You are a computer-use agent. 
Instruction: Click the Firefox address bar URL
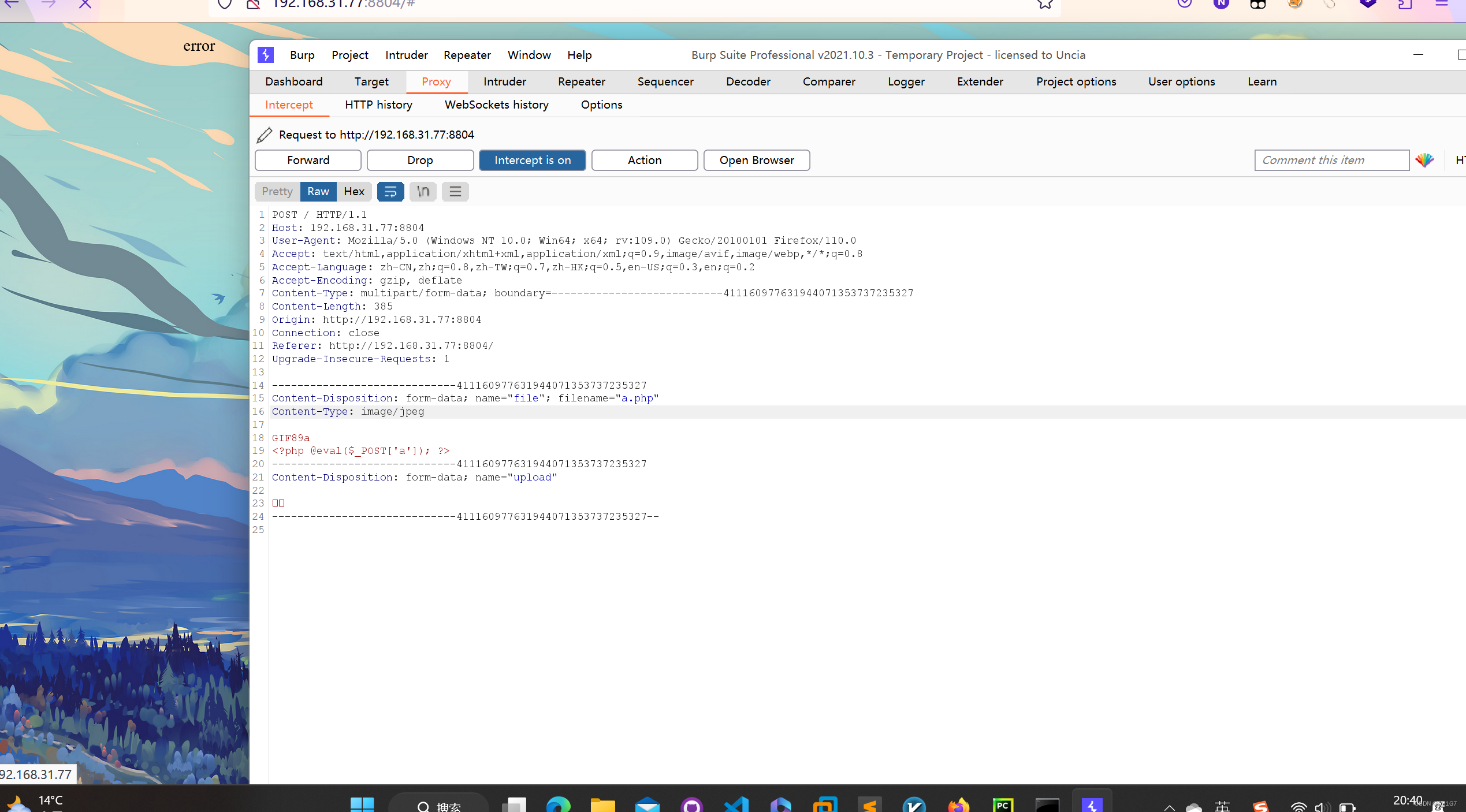coord(343,4)
